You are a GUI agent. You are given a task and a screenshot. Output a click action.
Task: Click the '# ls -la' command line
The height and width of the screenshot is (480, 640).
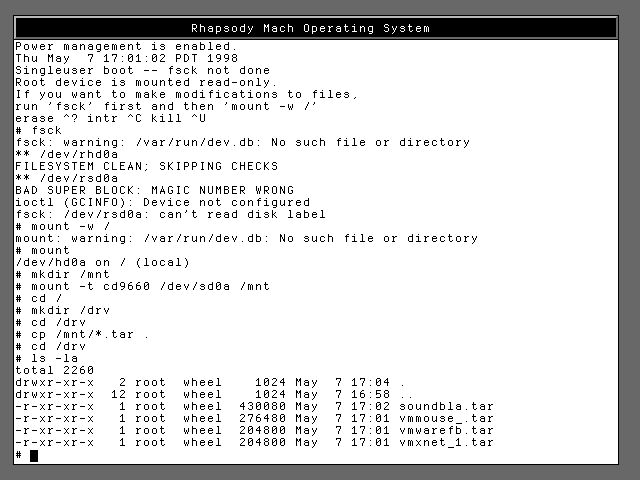tap(47, 358)
